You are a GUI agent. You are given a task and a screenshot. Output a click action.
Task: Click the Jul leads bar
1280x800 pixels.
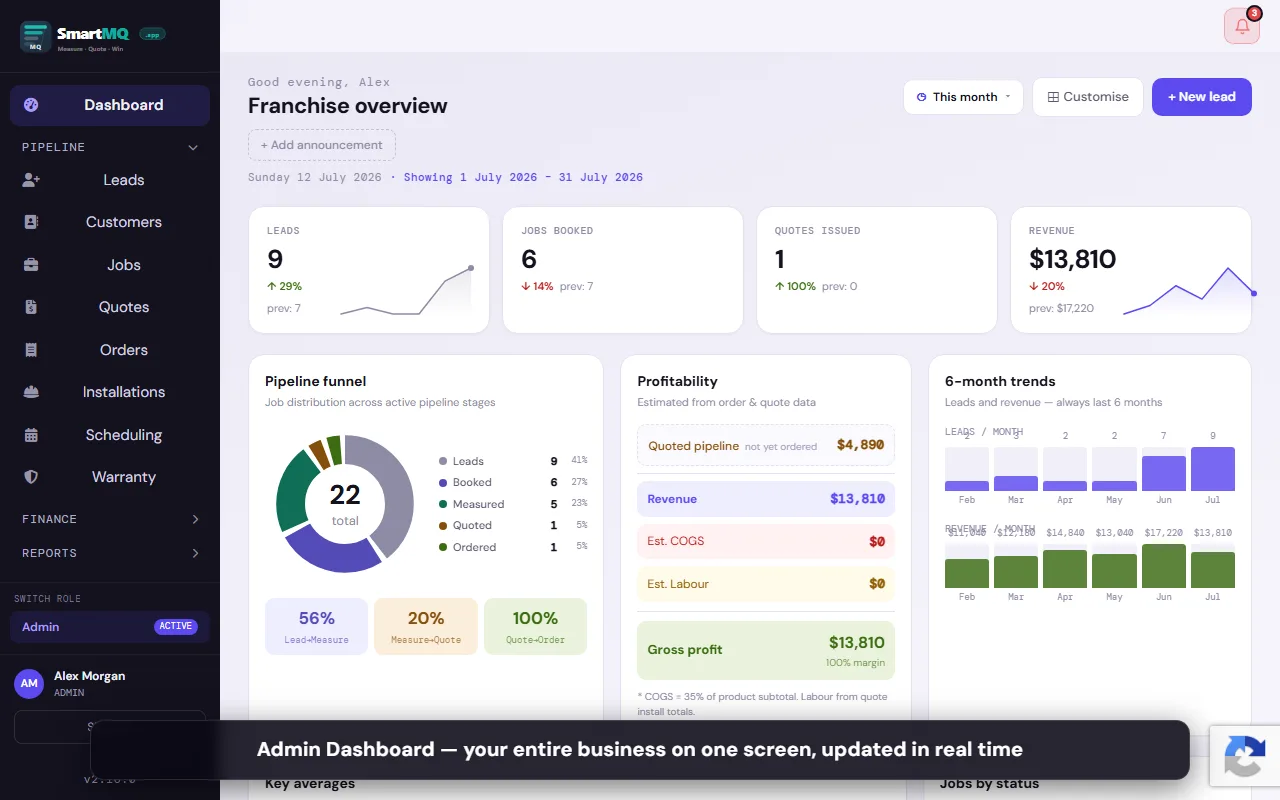pos(1213,469)
